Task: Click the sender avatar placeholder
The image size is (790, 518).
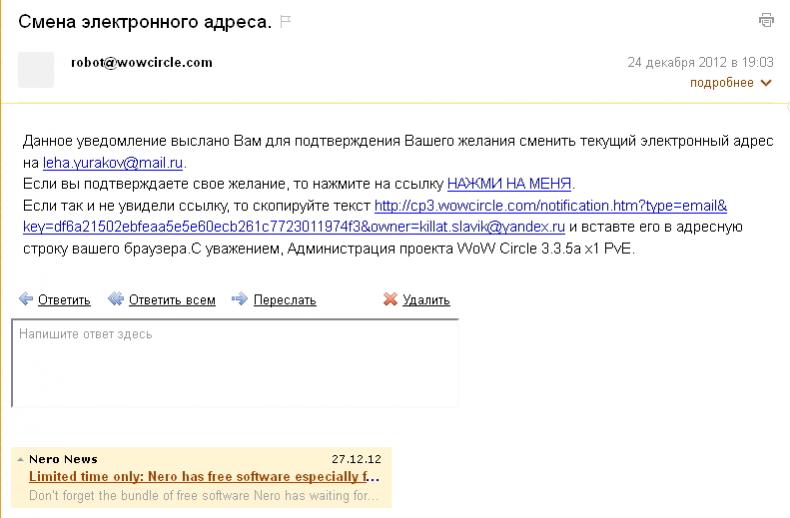Action: pos(36,69)
